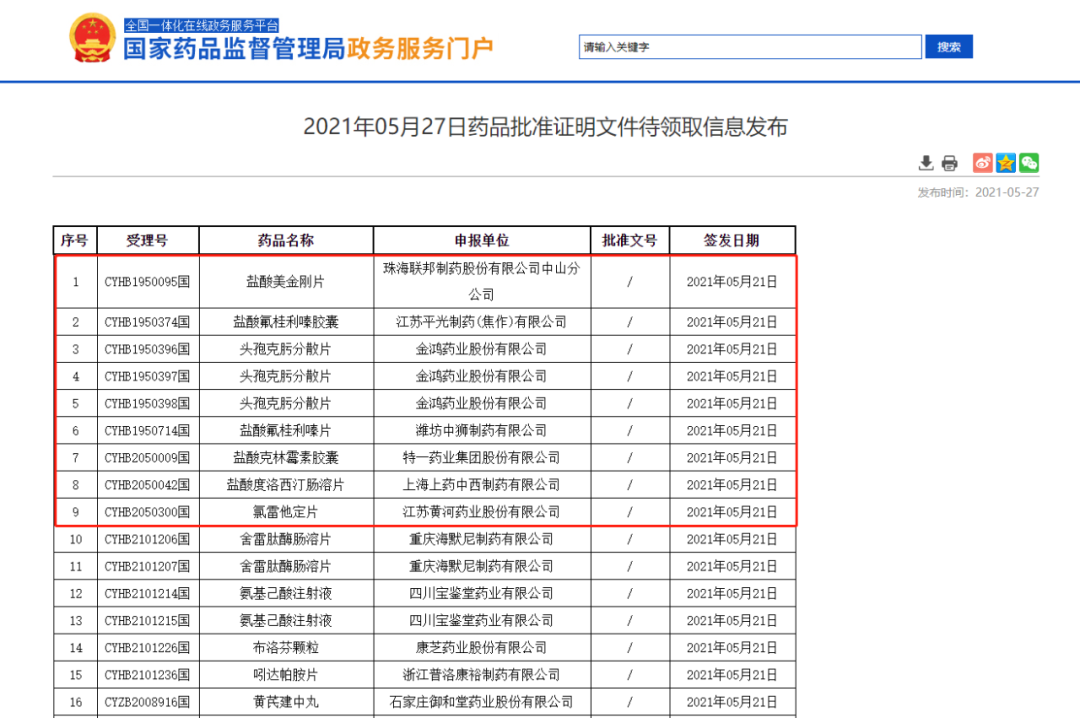Click the 签发日期 column header

731,240
